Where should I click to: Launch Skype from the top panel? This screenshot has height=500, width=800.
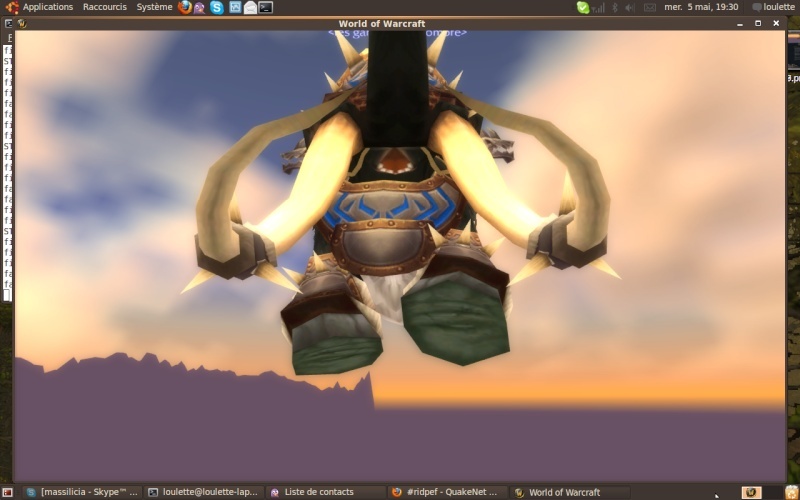pos(217,8)
